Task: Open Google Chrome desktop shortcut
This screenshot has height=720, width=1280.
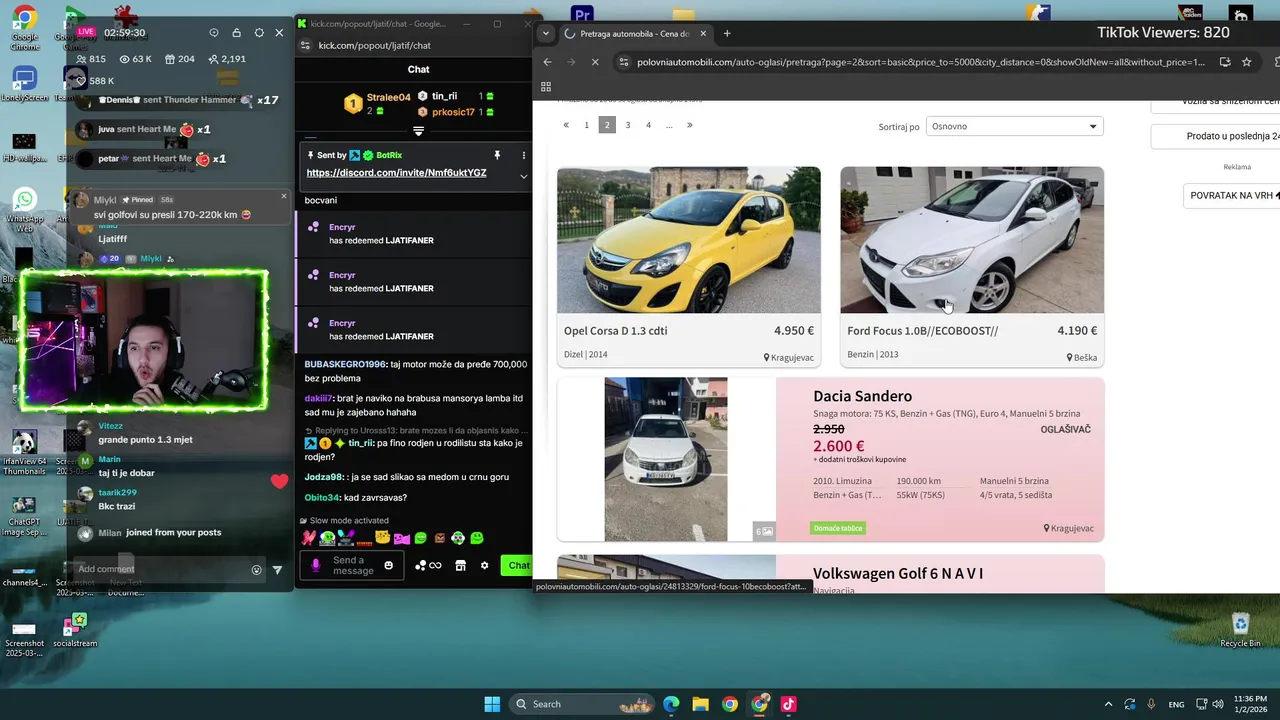Action: click(x=25, y=28)
